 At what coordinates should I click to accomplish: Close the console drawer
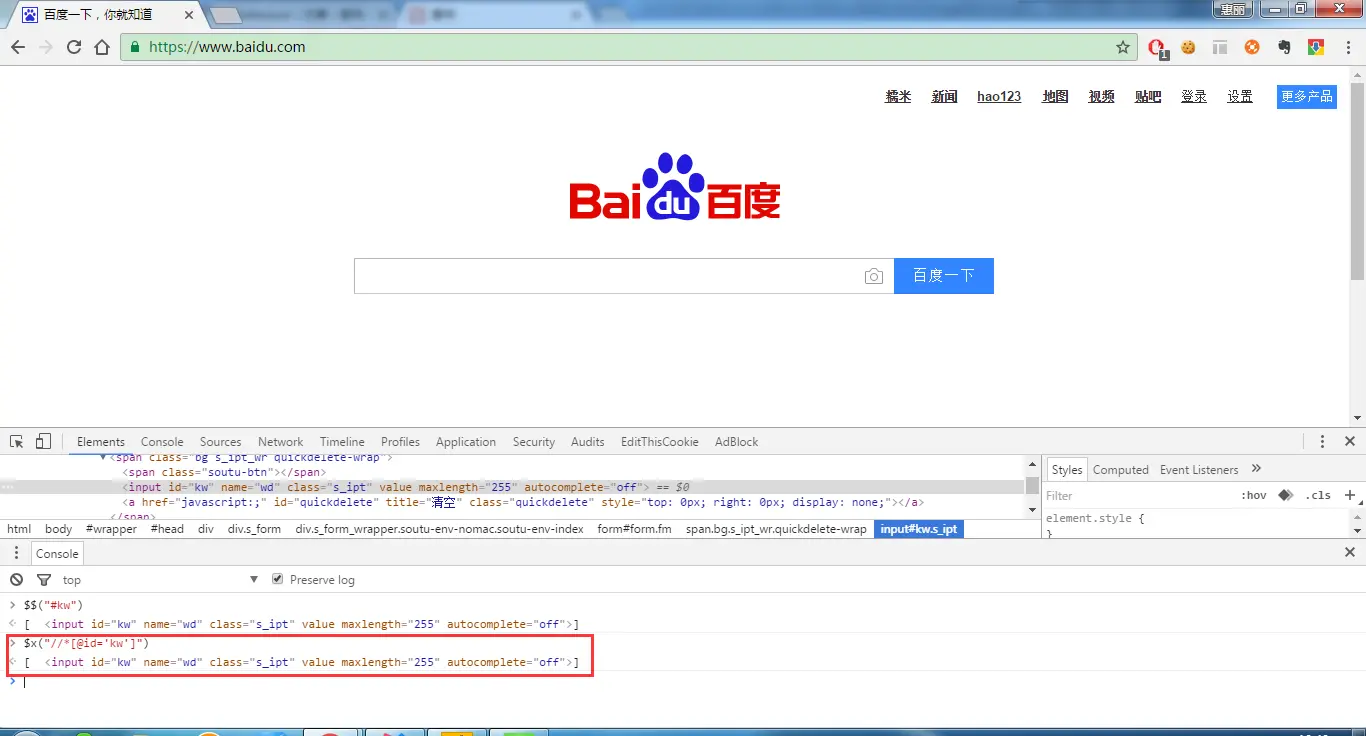1349,552
